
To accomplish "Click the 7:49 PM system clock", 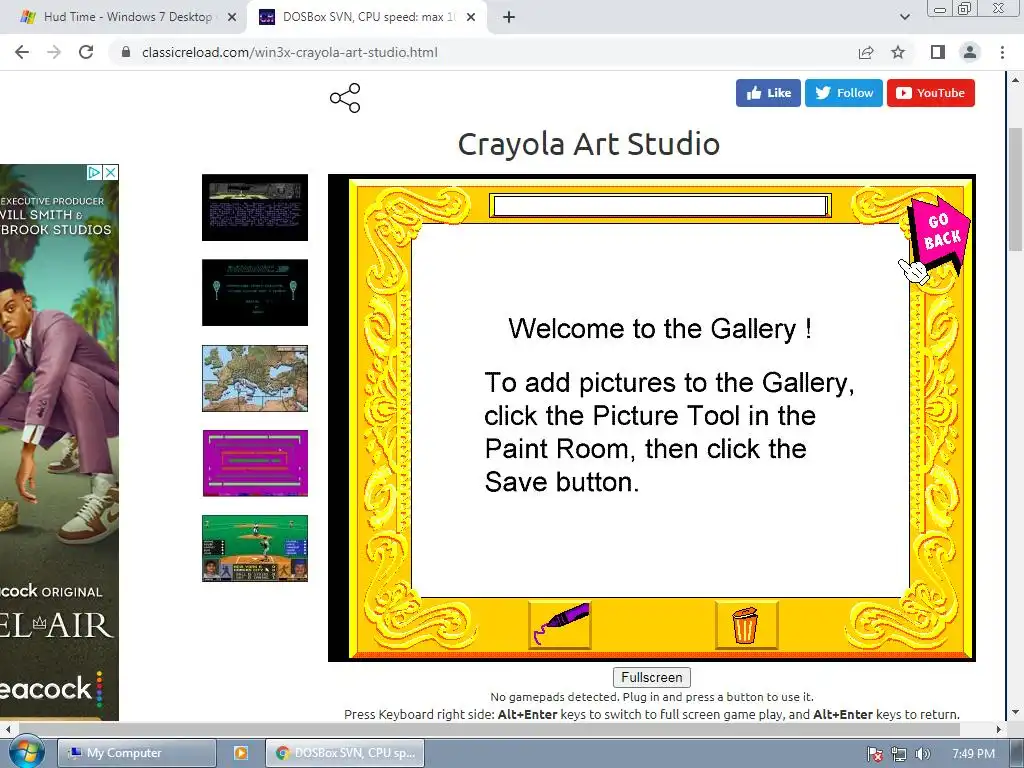I will tap(973, 754).
